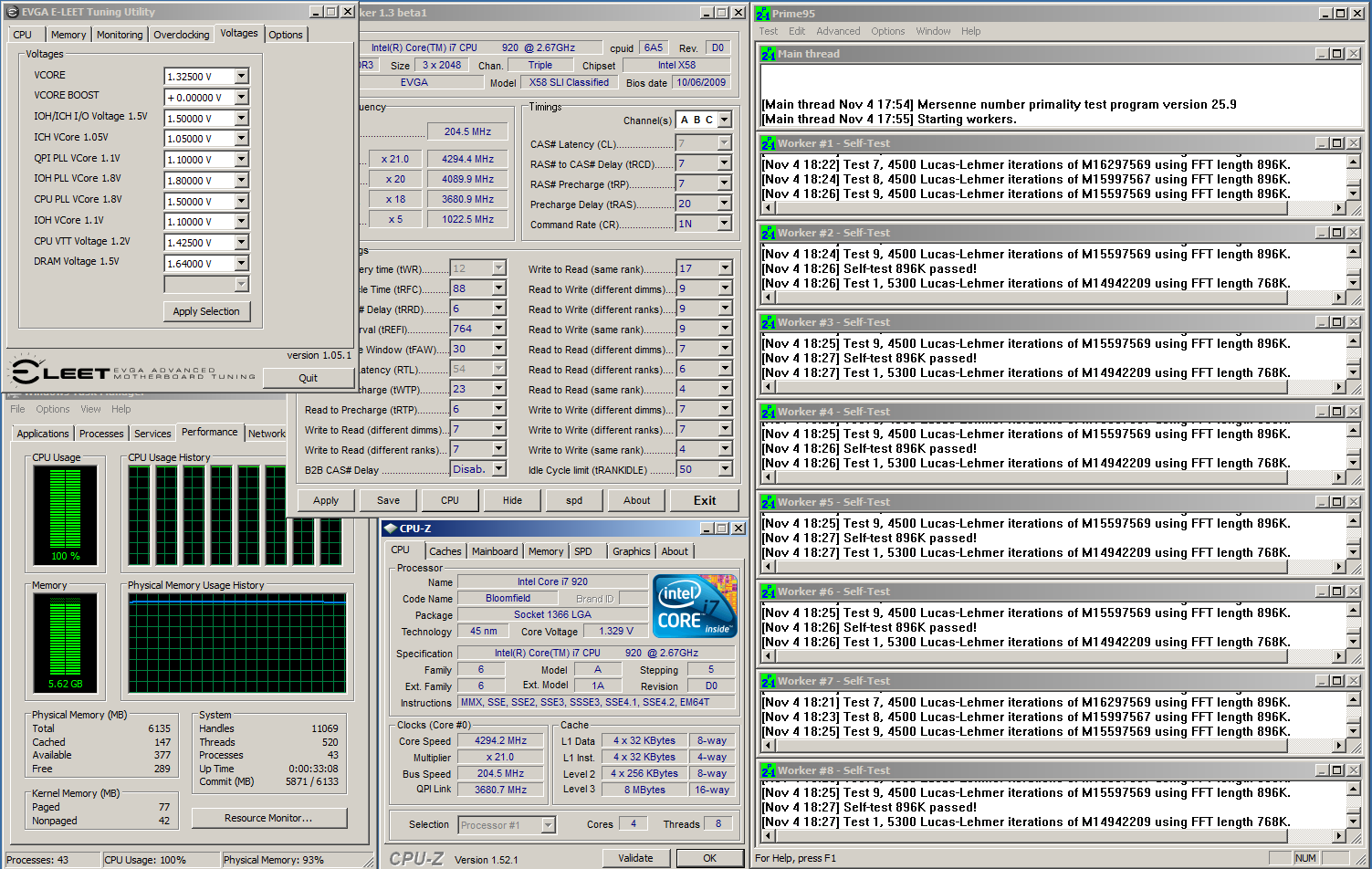Open the Applications tab in Task Manager
The width and height of the screenshot is (1372, 869).
[43, 434]
